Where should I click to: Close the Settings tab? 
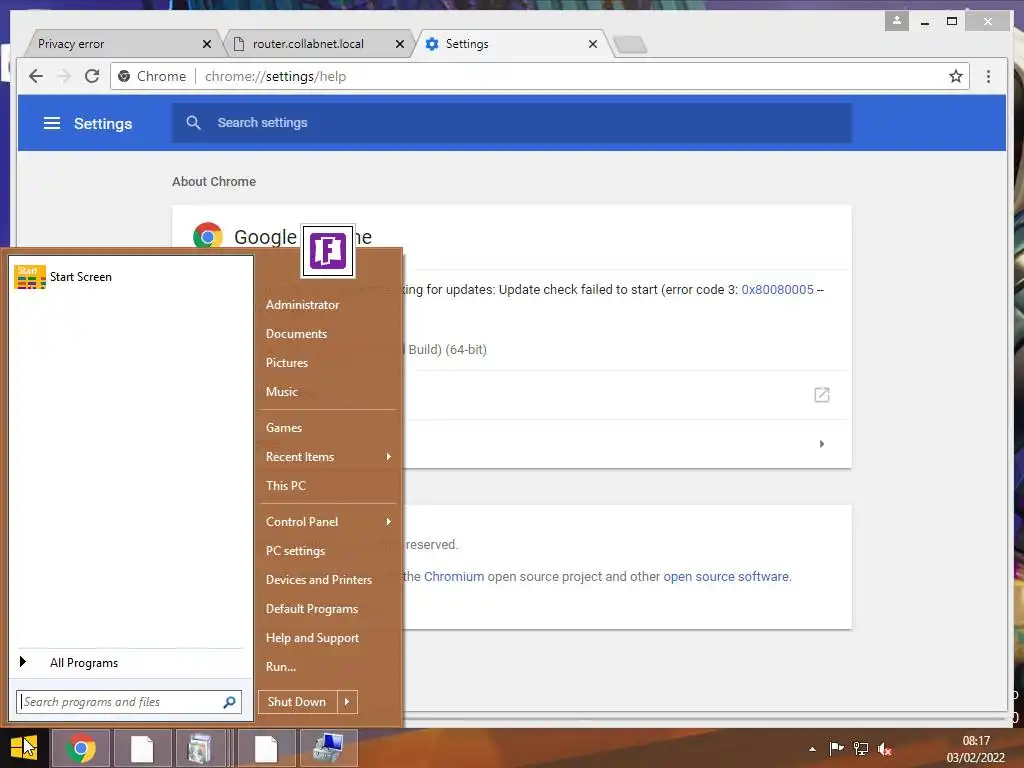[592, 44]
